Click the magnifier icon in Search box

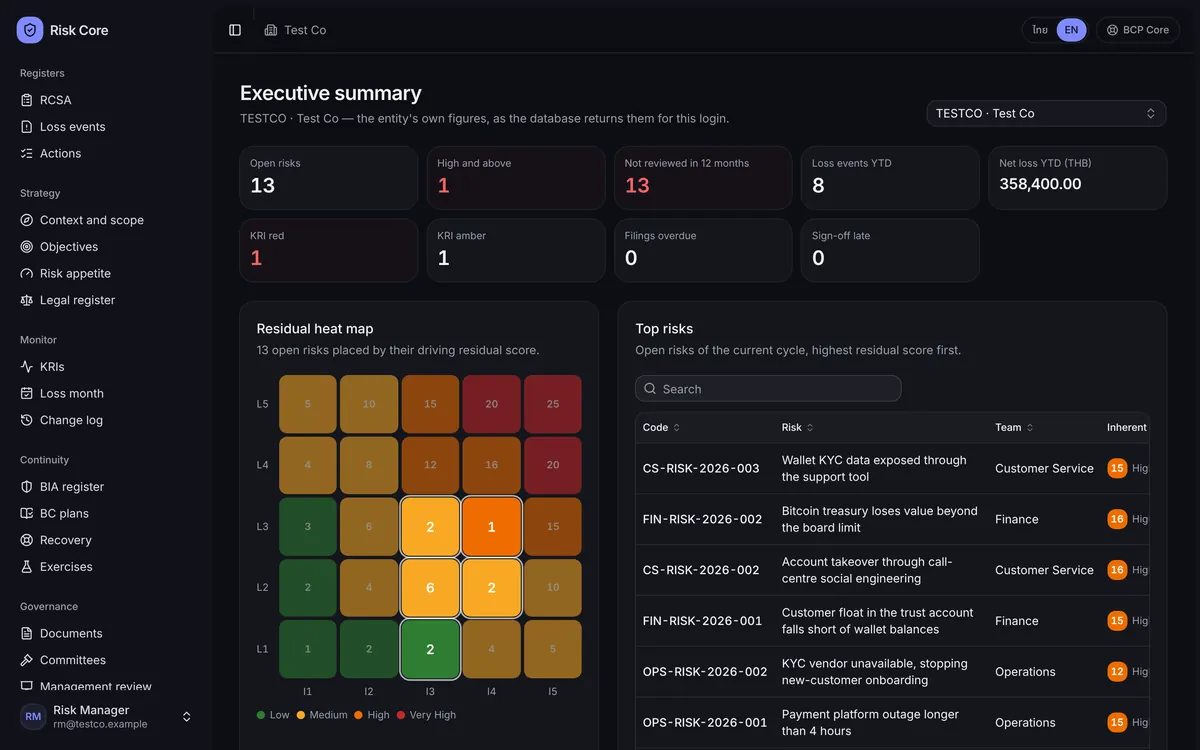tap(651, 388)
